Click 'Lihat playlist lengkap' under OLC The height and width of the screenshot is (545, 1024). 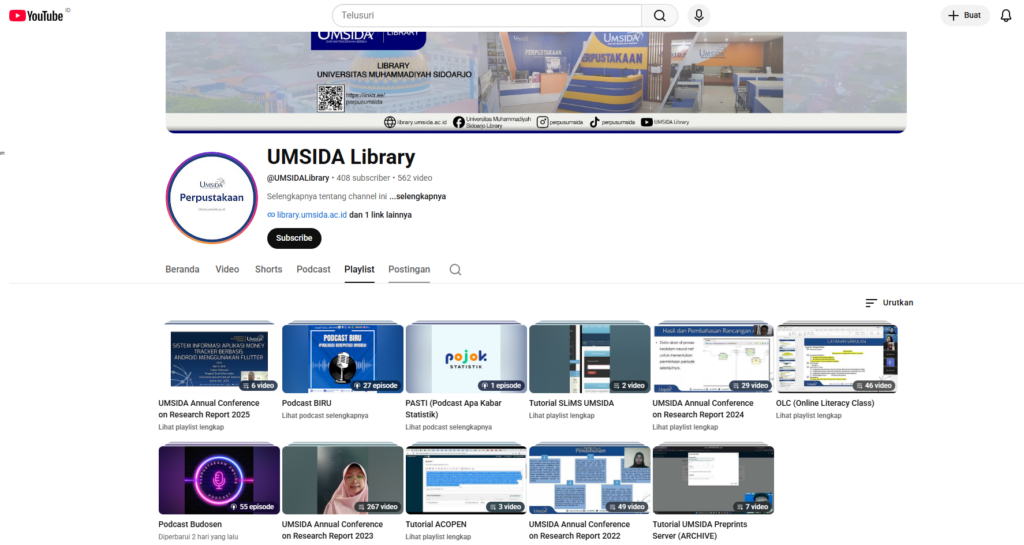808,416
